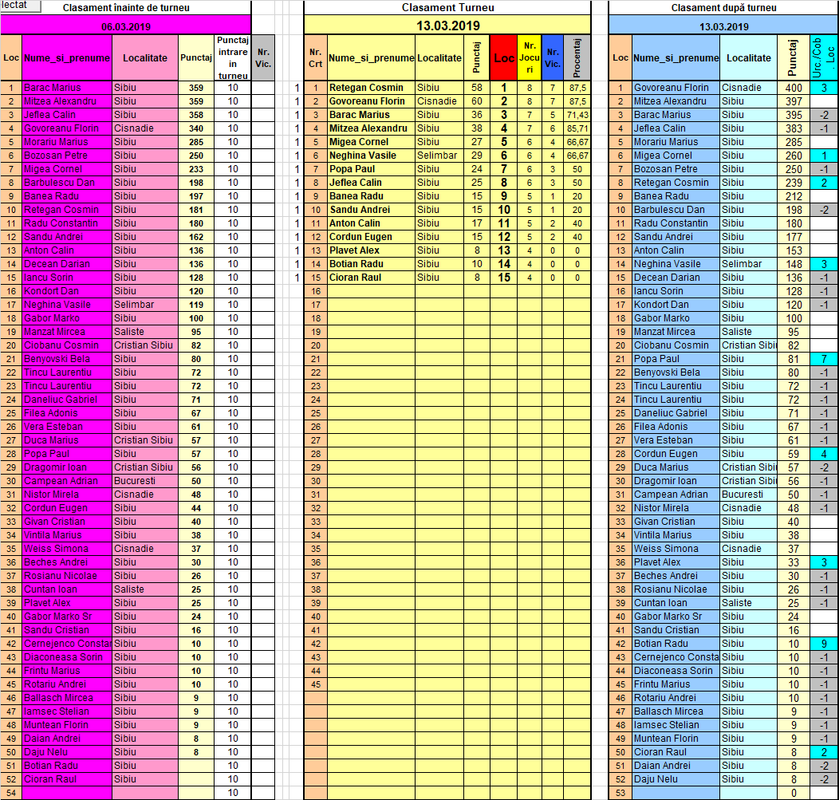Select Mitzea Alexandru in the yellow tournament table
Viewport: 839px width, 800px height.
point(371,128)
